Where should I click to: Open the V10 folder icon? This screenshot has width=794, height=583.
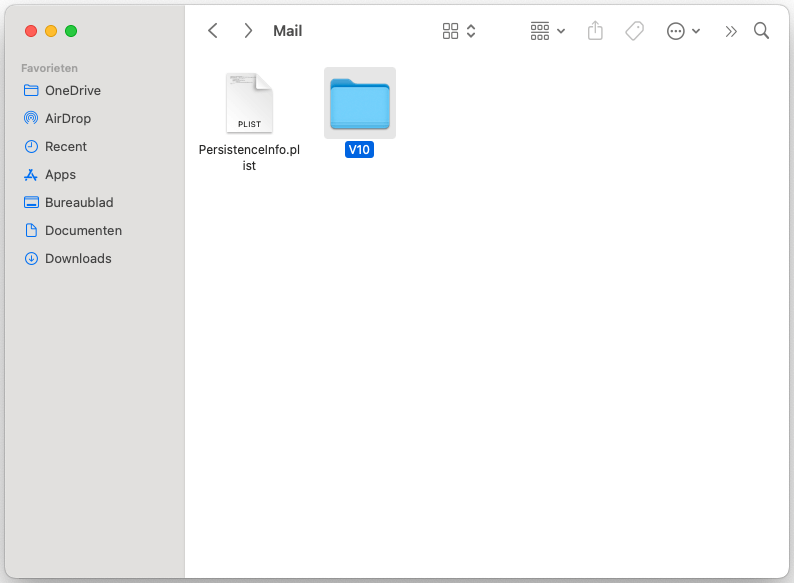[x=360, y=103]
